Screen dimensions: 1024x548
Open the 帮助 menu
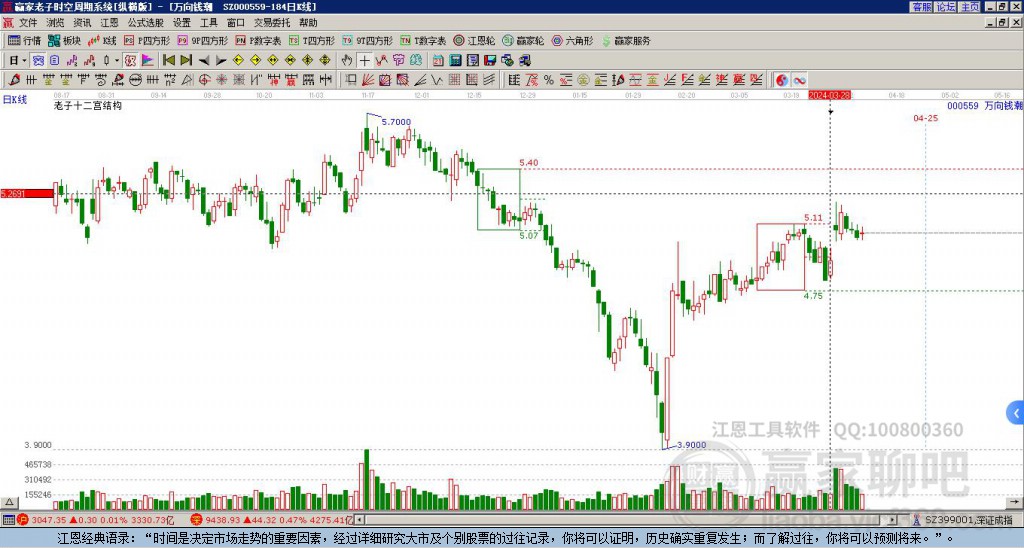click(308, 23)
